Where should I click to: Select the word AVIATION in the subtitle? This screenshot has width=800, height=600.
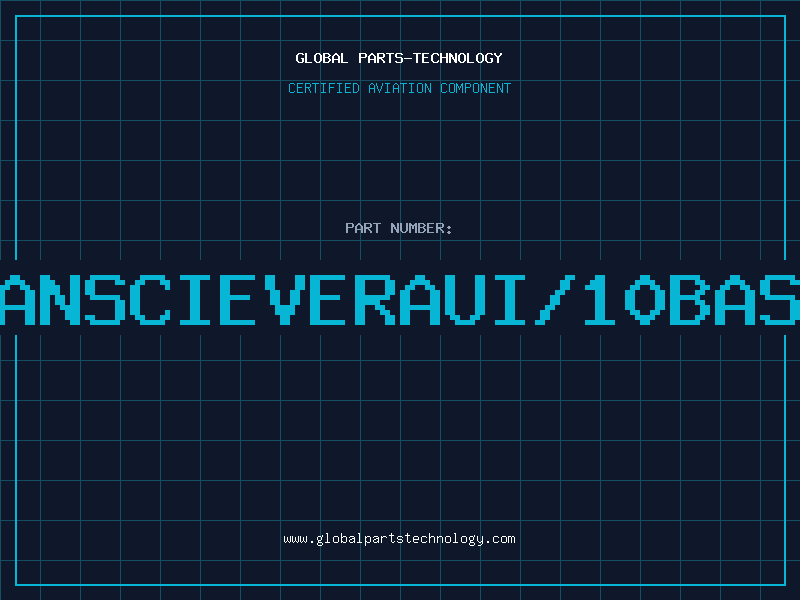(399, 88)
